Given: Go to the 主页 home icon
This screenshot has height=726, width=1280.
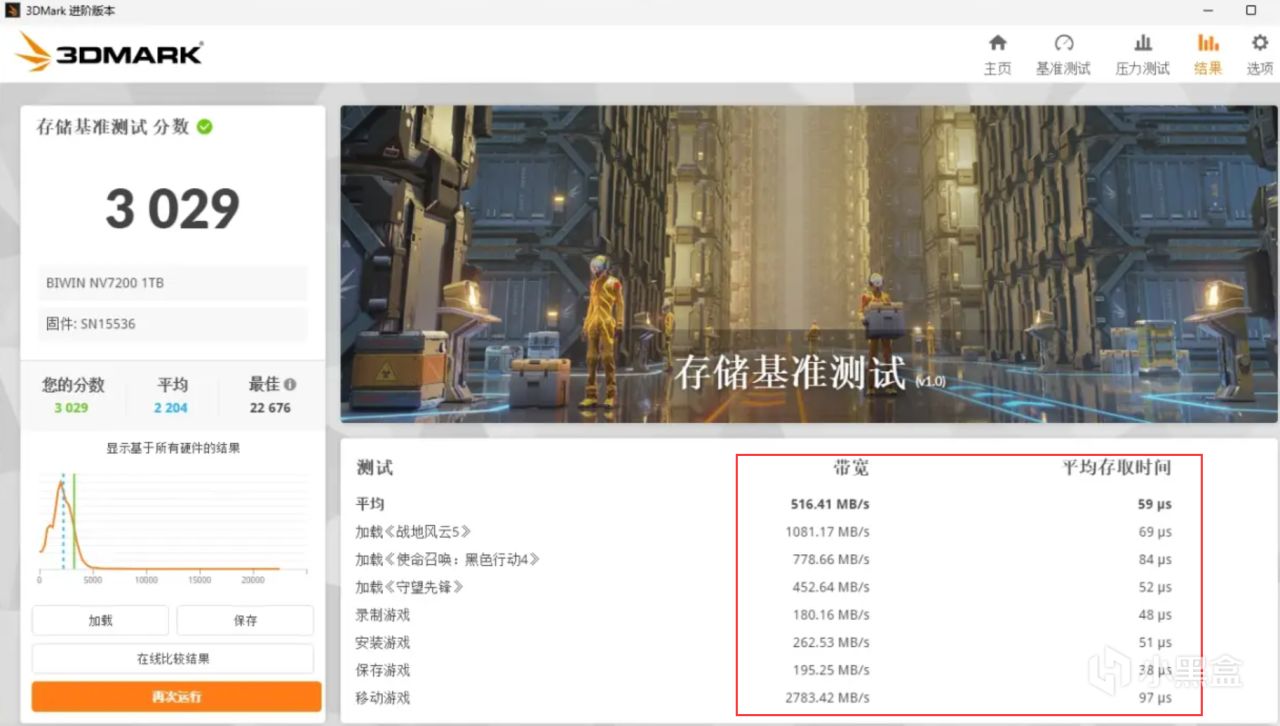Looking at the screenshot, I should point(997,43).
